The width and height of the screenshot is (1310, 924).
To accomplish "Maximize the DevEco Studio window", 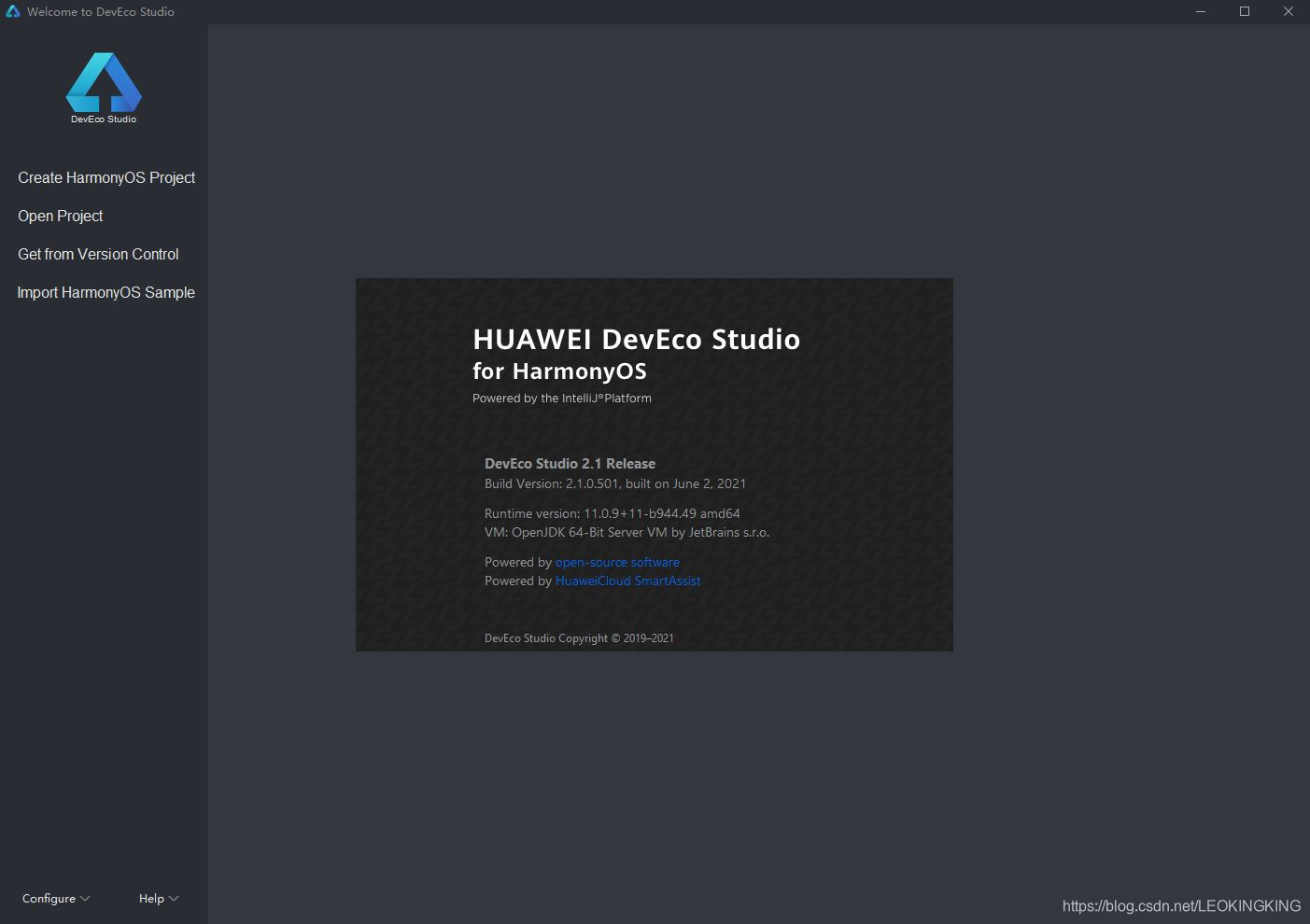I will click(x=1245, y=11).
